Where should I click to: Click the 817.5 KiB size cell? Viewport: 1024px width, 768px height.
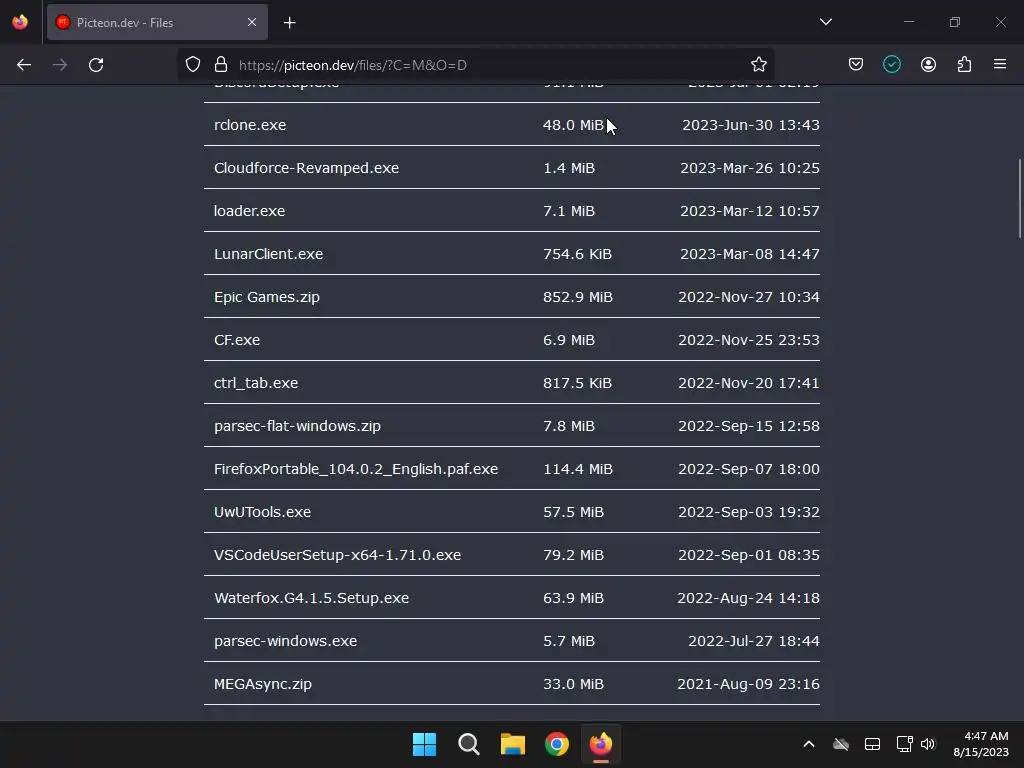tap(577, 383)
